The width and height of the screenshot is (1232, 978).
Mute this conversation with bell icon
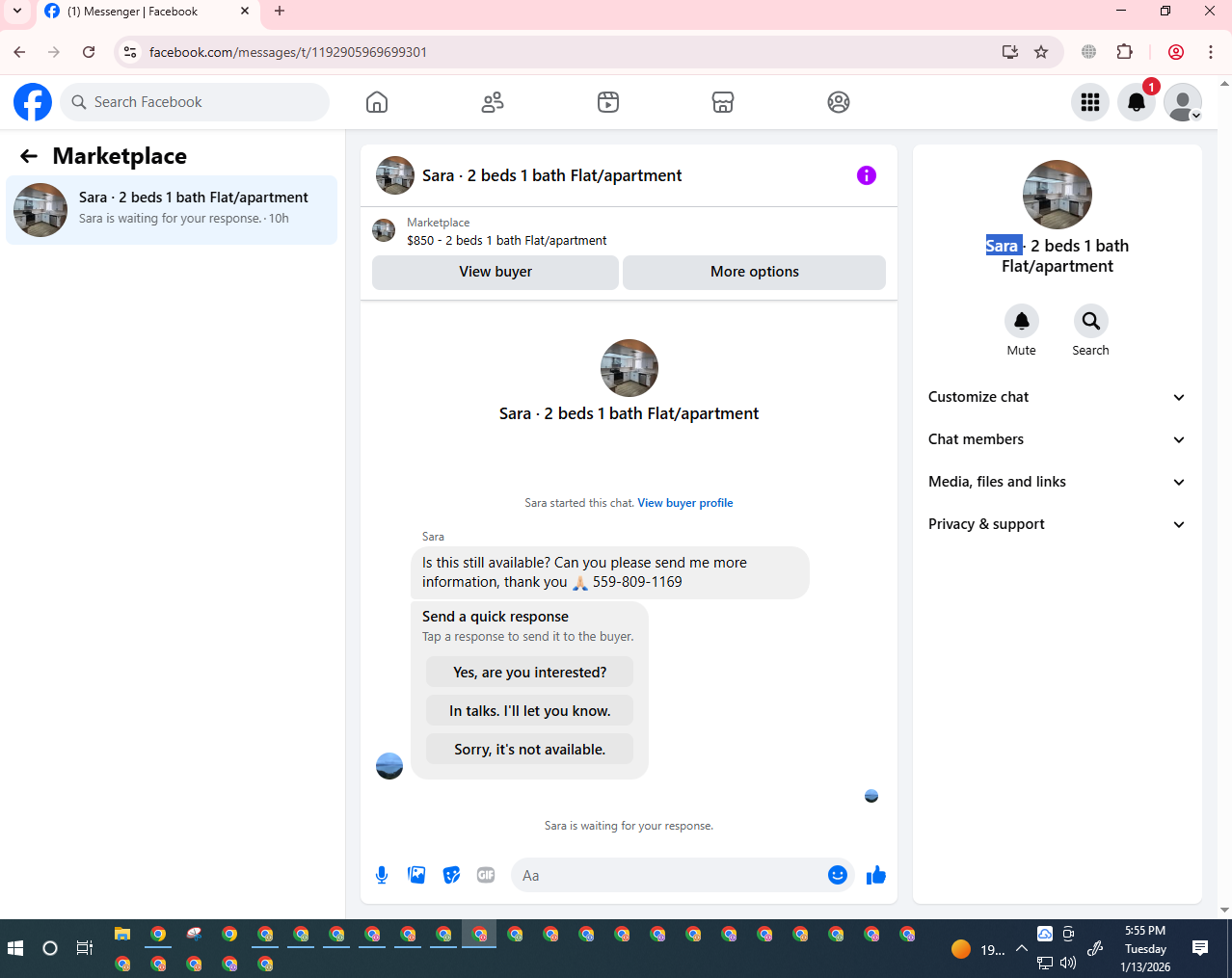tap(1022, 321)
